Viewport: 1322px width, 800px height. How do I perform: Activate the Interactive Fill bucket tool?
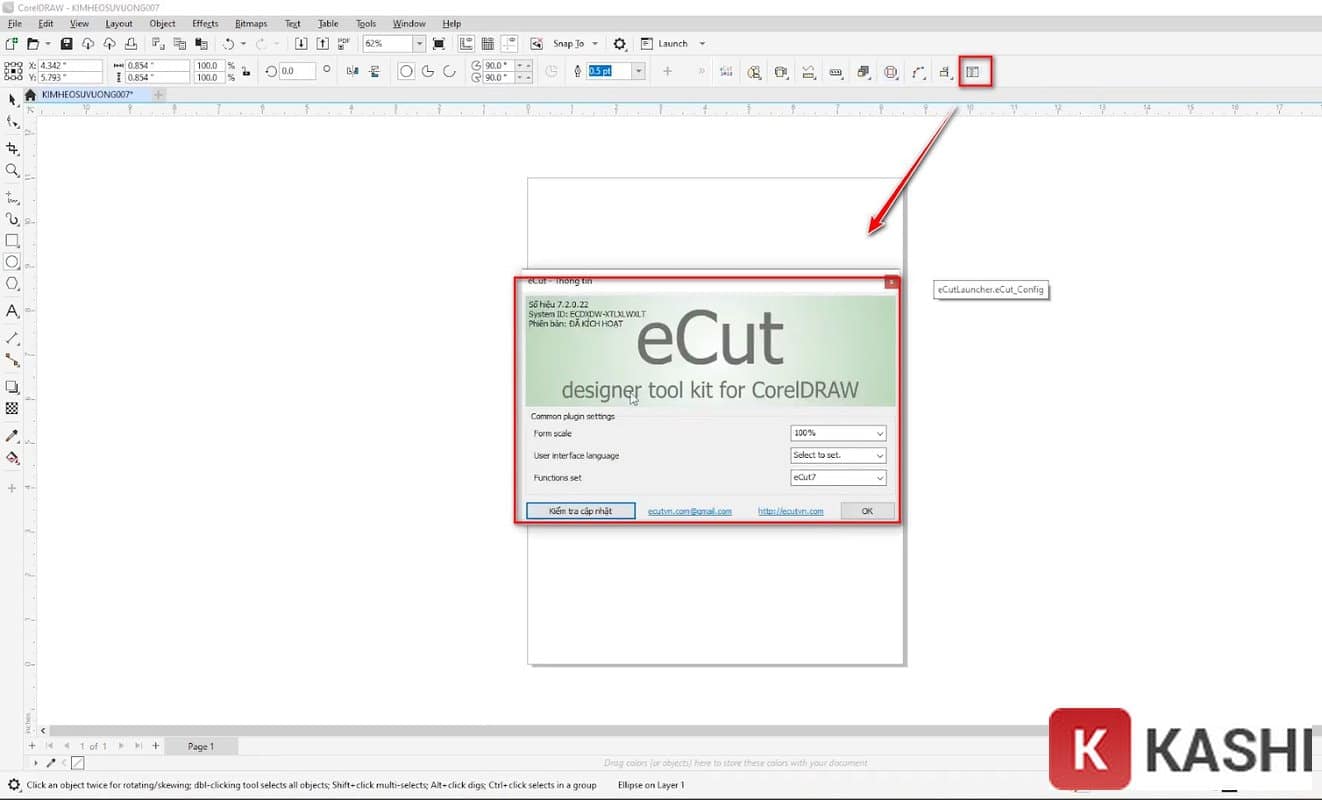tap(12, 458)
